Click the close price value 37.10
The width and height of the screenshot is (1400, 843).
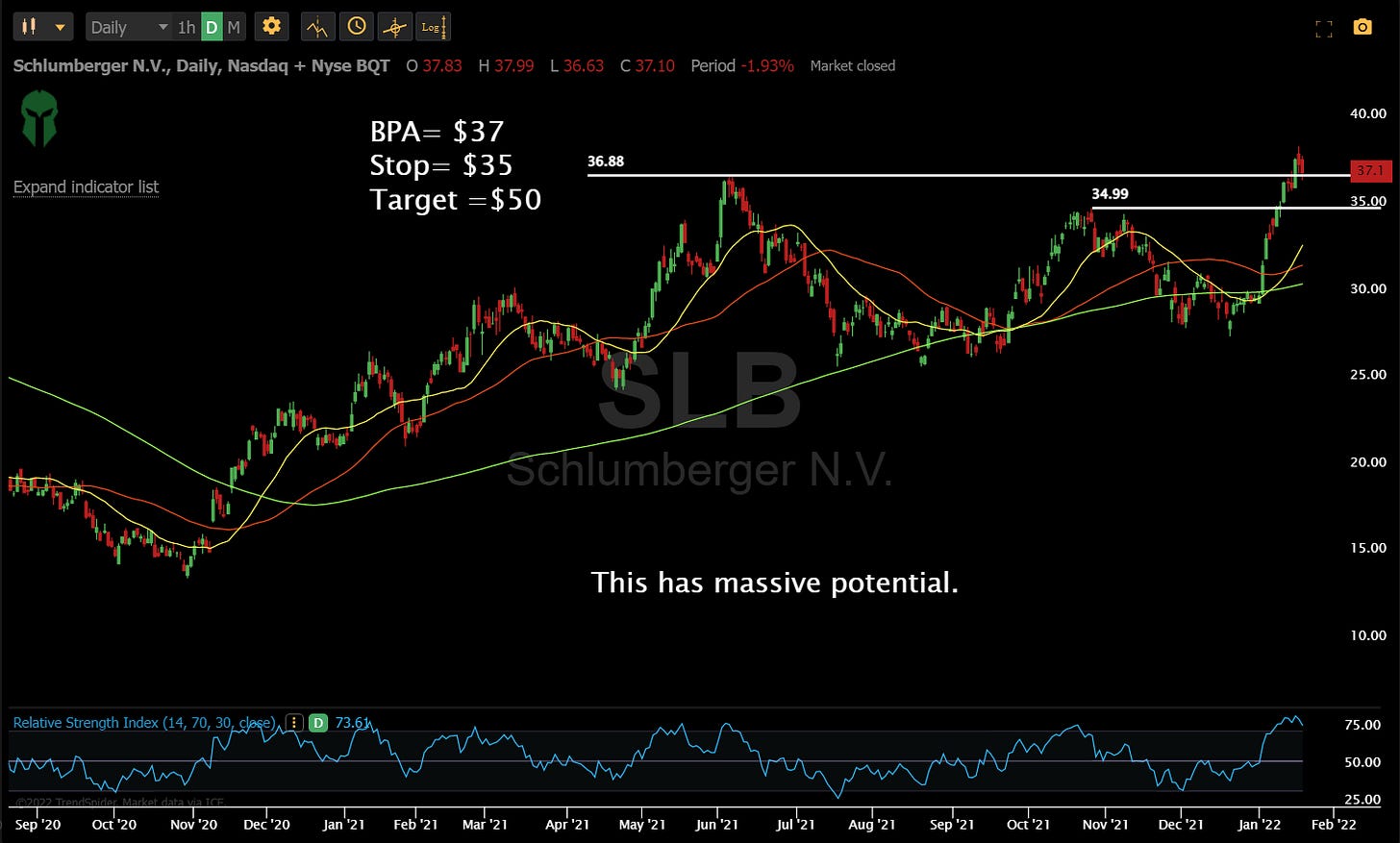coord(655,65)
